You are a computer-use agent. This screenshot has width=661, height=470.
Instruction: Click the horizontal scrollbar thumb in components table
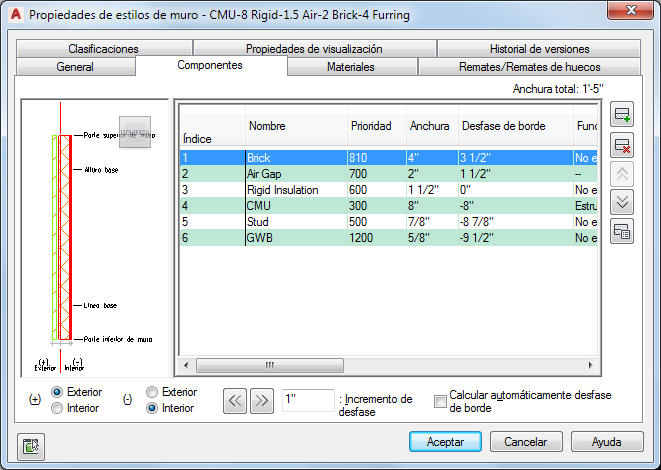270,365
